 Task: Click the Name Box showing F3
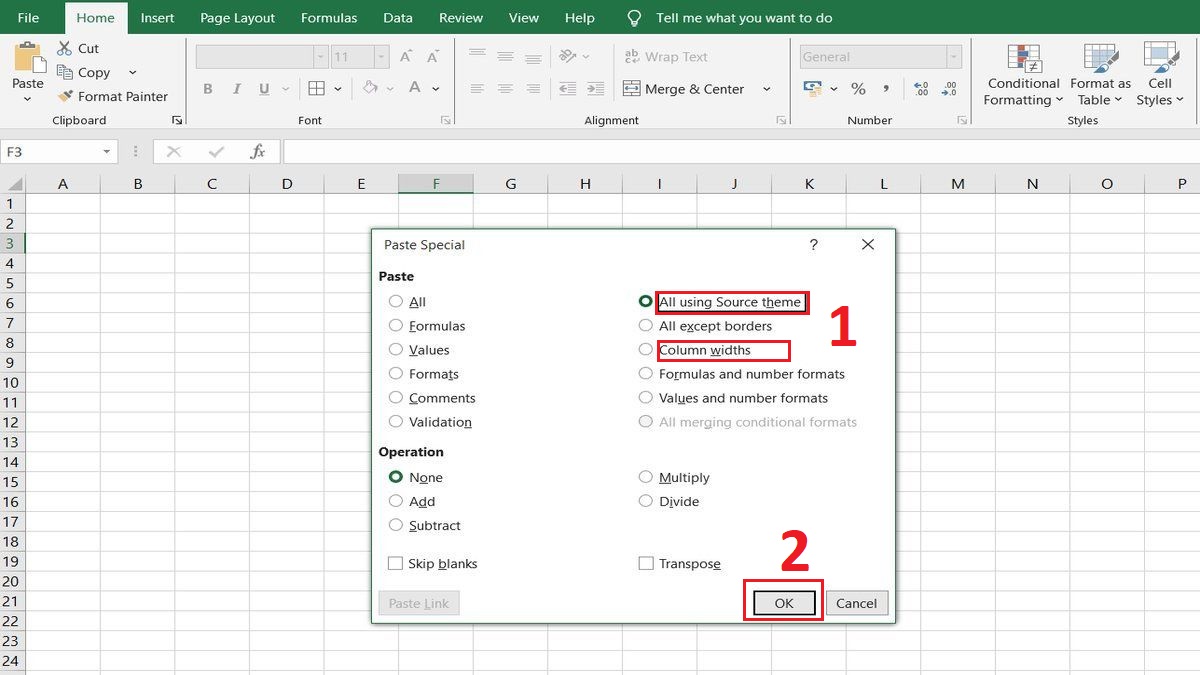(x=60, y=152)
